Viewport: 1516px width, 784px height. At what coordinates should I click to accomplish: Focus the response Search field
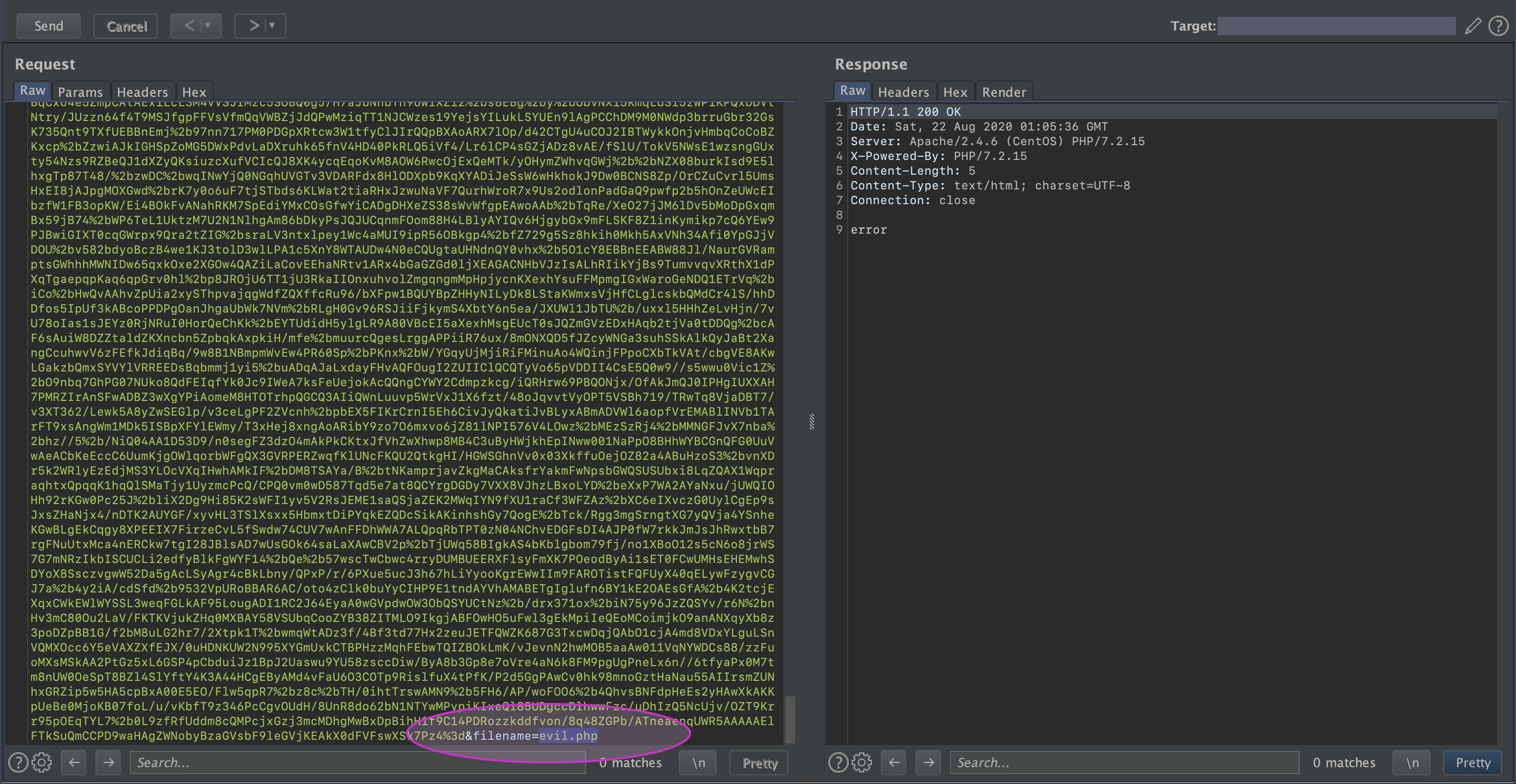pos(1124,762)
